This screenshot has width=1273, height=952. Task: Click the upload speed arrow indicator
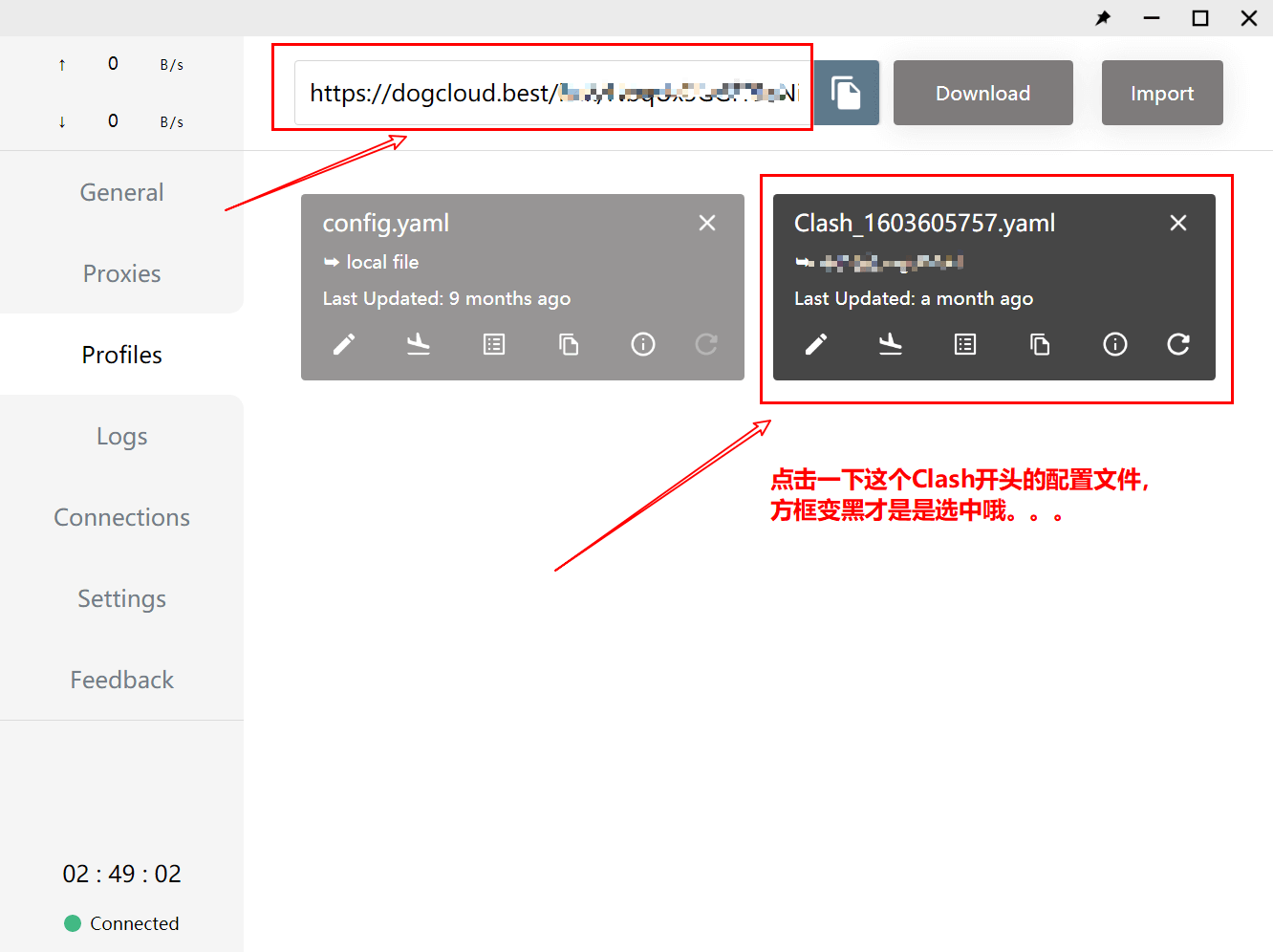coord(62,65)
